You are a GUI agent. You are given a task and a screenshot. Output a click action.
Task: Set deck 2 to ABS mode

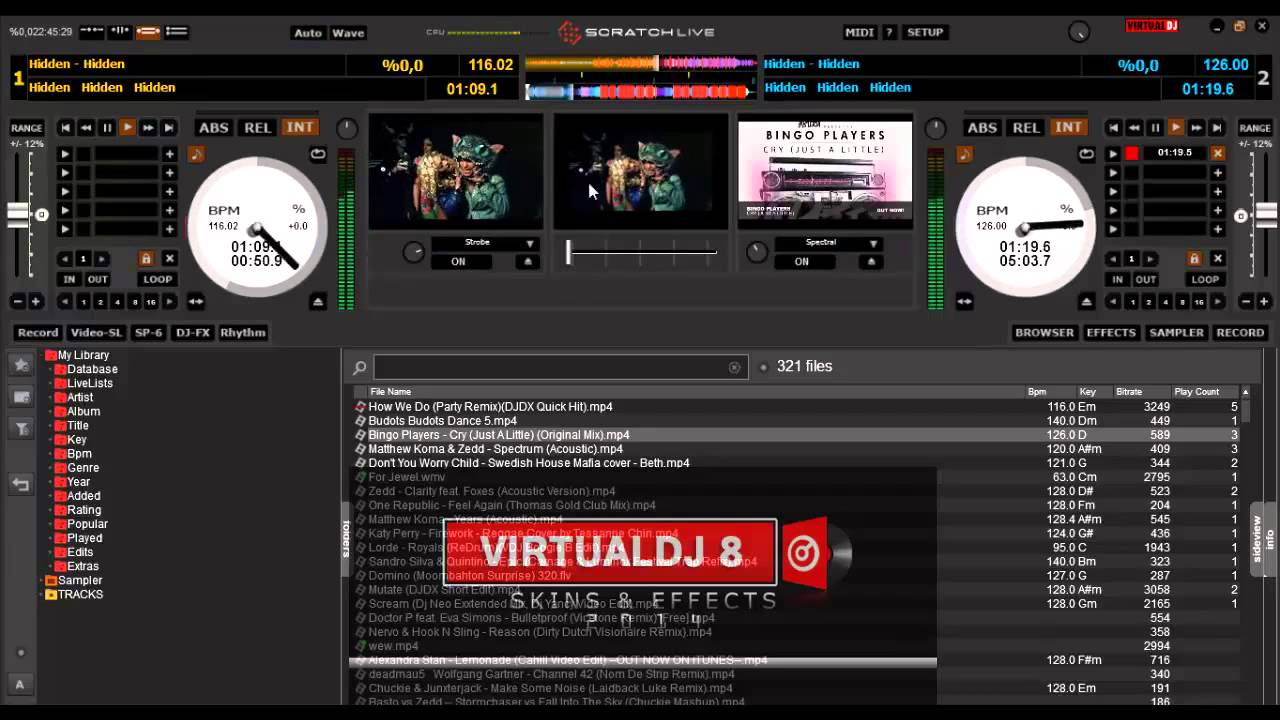pos(981,127)
